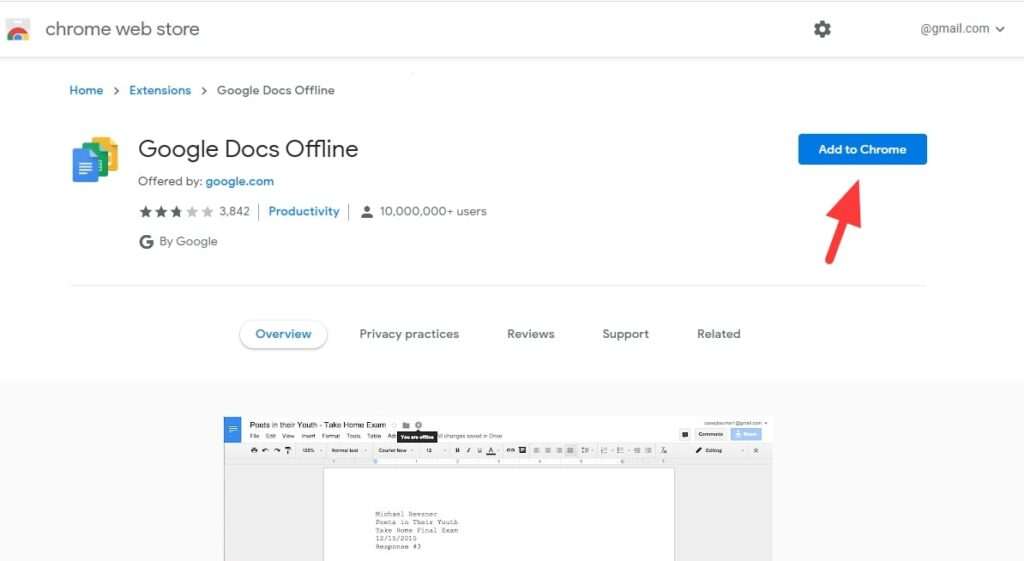The width and height of the screenshot is (1024, 561).
Task: Click the Google Docs Offline extension icon
Action: click(x=95, y=159)
